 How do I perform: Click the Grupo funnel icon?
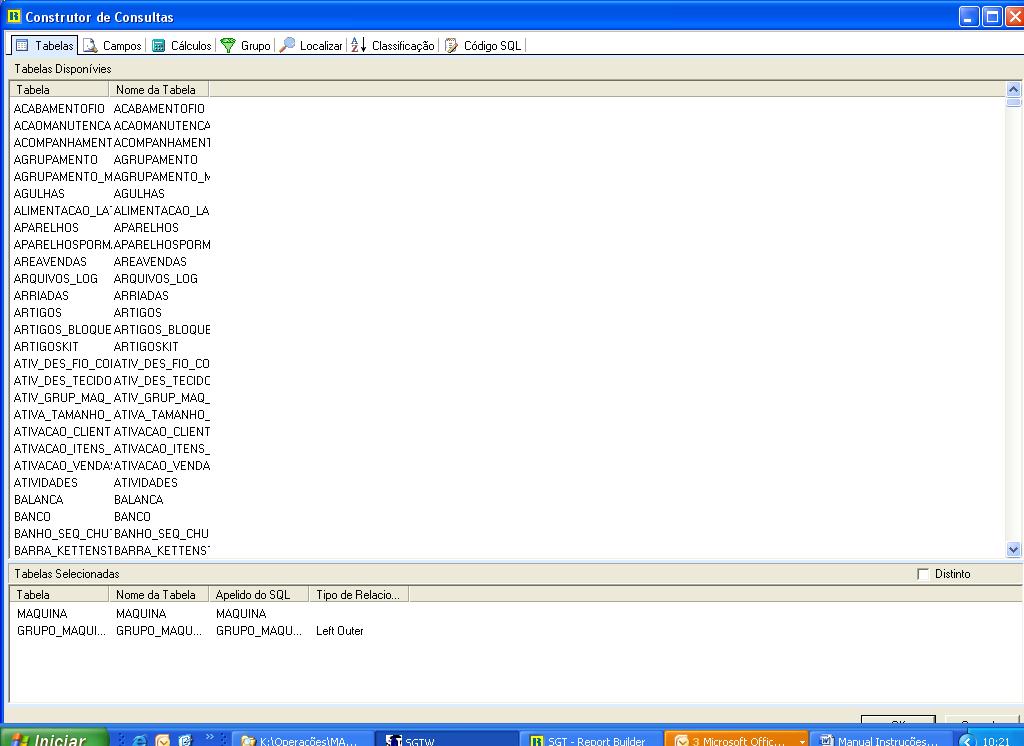pos(228,46)
